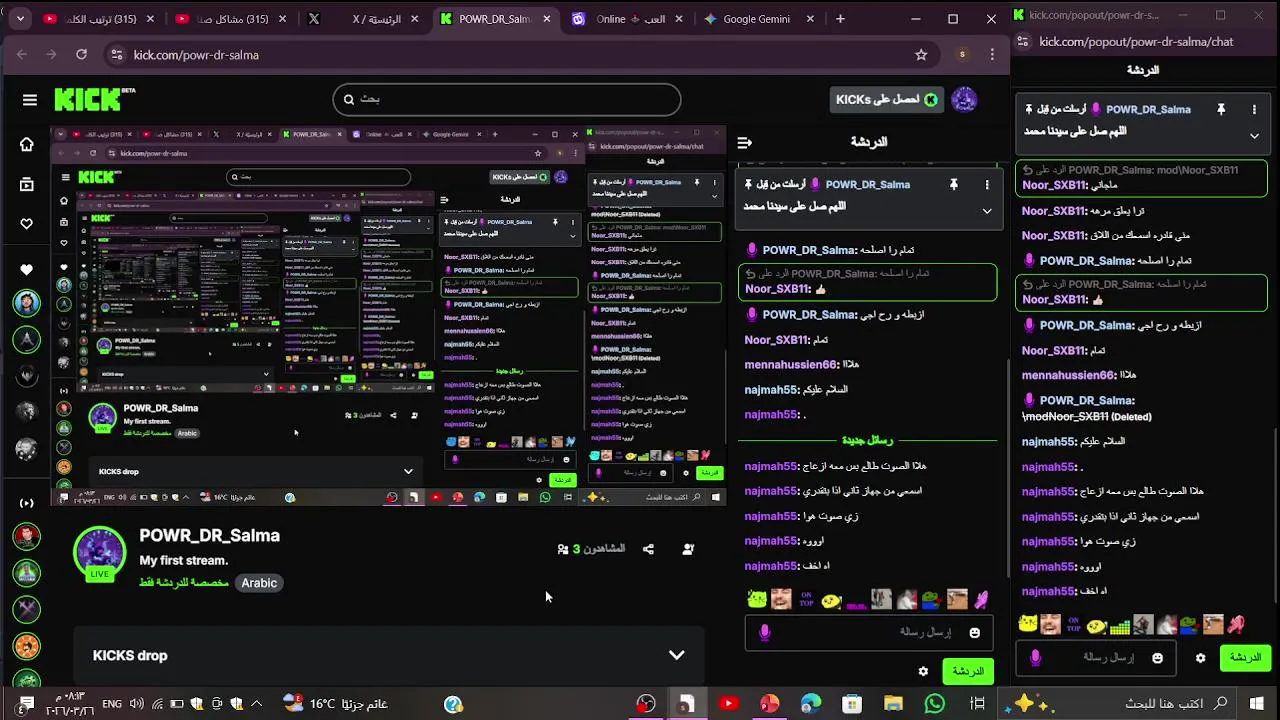Insert the green frog emote in main chat
This screenshot has width=1280, height=720.
click(x=931, y=599)
